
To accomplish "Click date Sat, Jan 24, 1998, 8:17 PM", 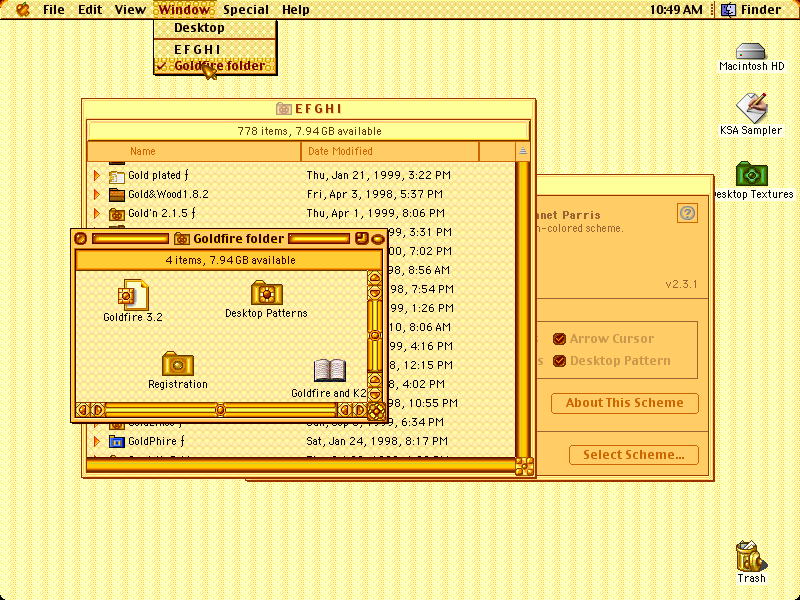I will click(x=377, y=441).
